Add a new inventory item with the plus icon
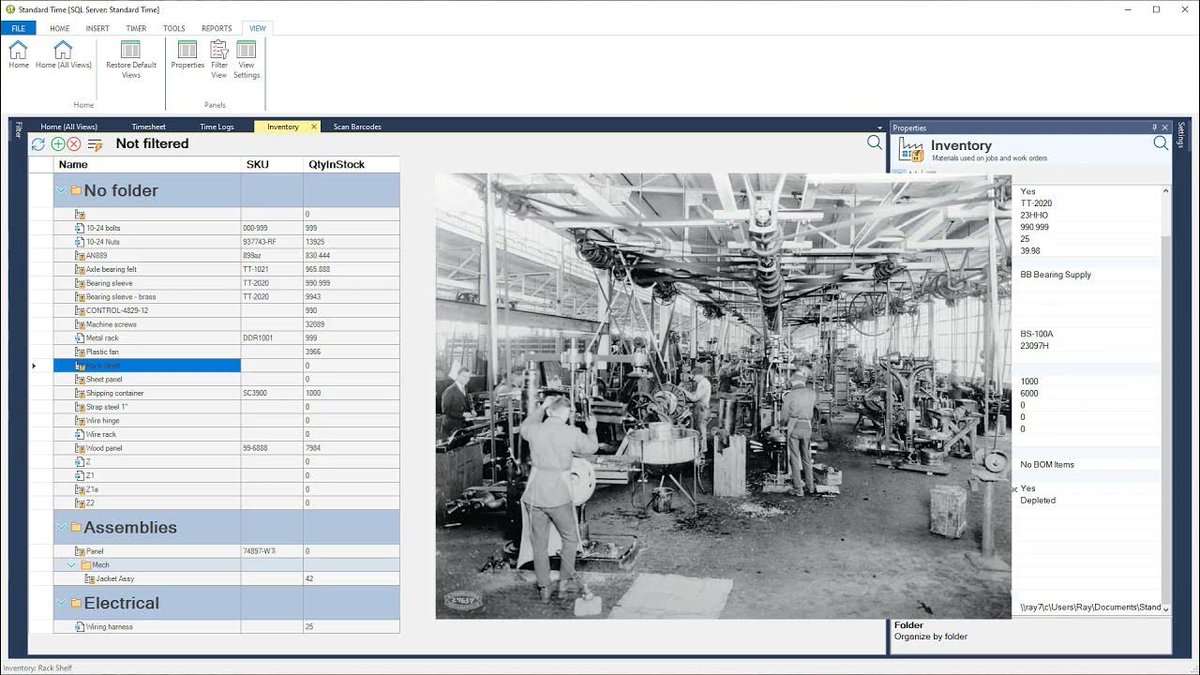 coord(56,144)
